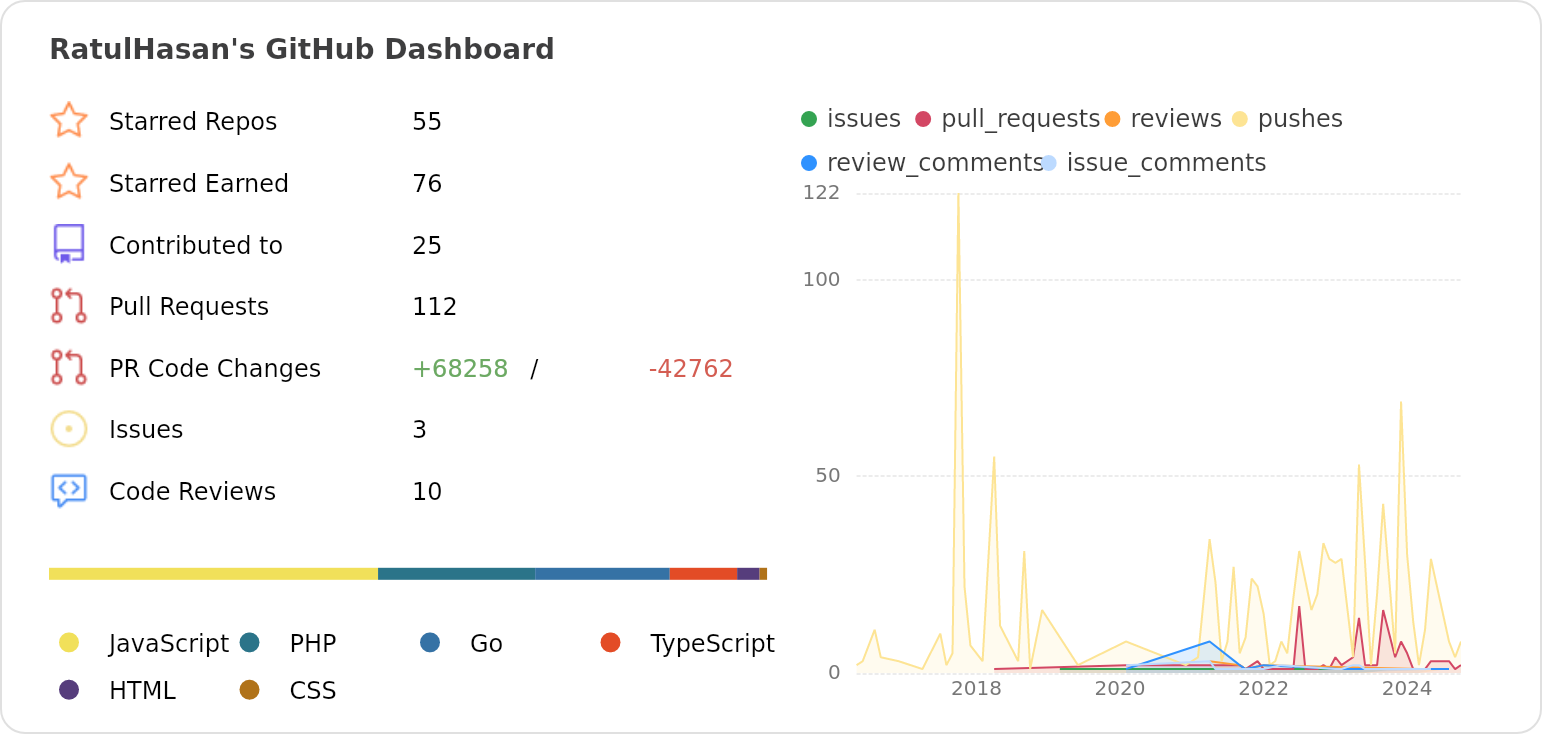Click the HTML language label
Image resolution: width=1542 pixels, height=734 pixels.
[142, 691]
